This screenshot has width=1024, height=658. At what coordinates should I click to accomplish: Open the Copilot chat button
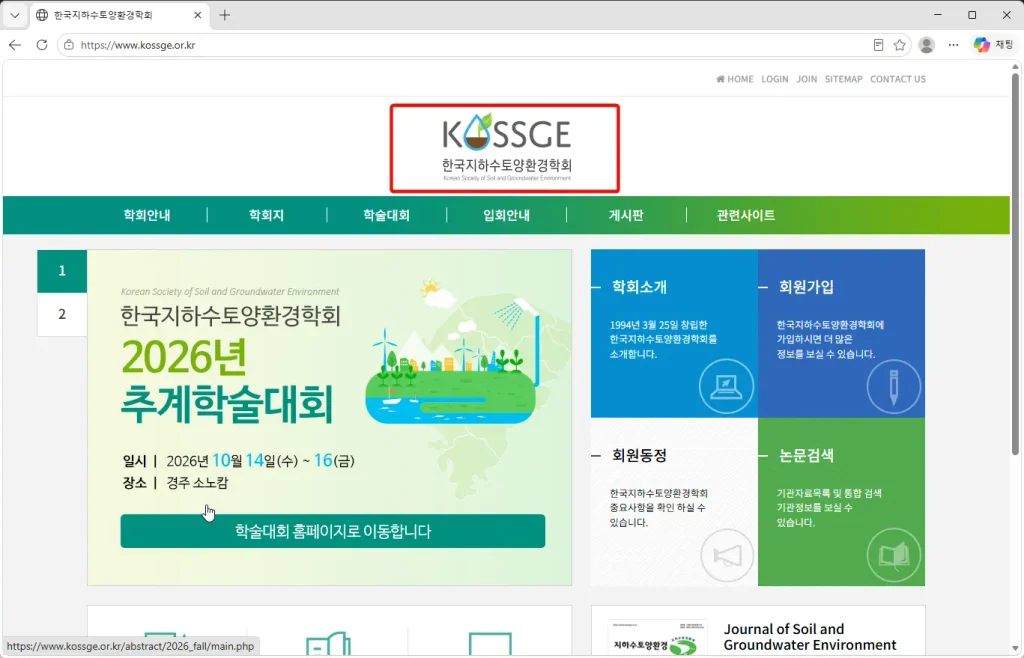point(993,45)
